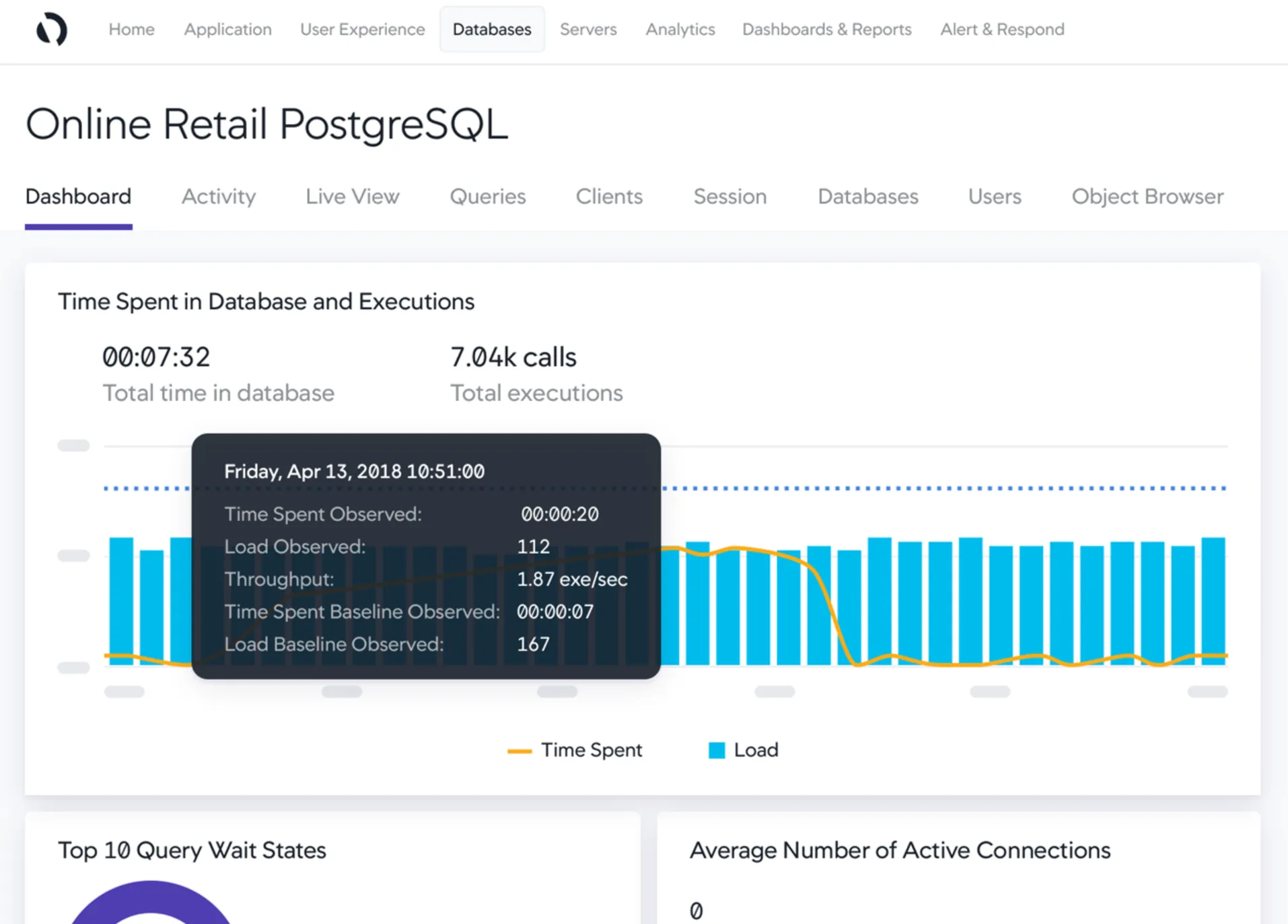This screenshot has height=924, width=1288.
Task: Switch to the Live View tab
Action: point(352,197)
